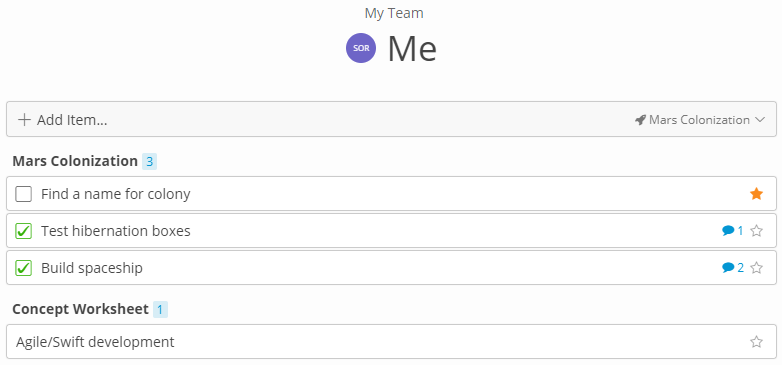Click the Mars Colonization count badge 3
This screenshot has width=782, height=365.
pyautogui.click(x=149, y=162)
